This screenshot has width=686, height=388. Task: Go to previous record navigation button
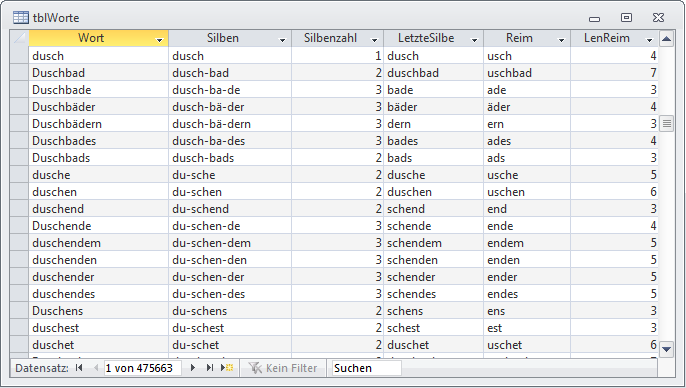pyautogui.click(x=96, y=368)
